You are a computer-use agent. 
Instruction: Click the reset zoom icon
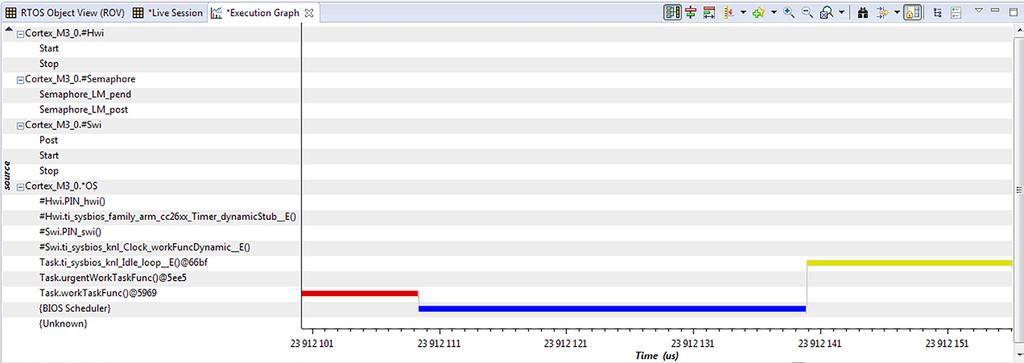click(826, 12)
